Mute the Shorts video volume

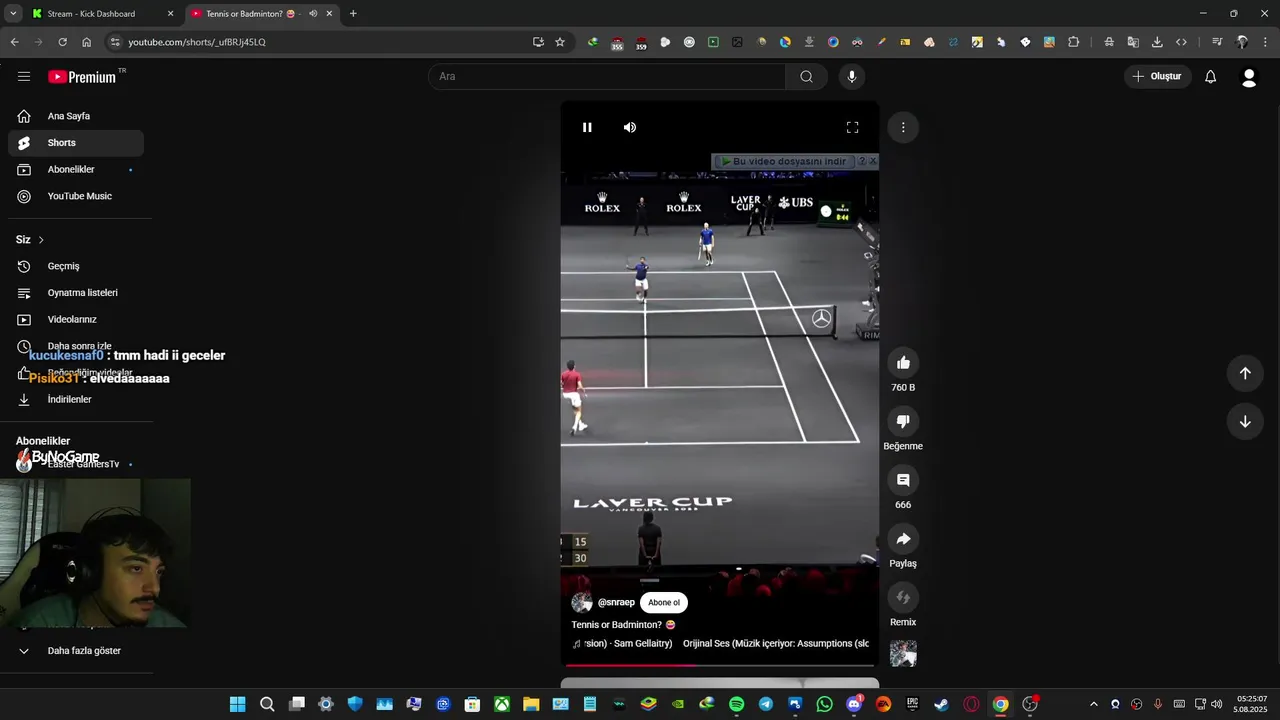tap(630, 127)
